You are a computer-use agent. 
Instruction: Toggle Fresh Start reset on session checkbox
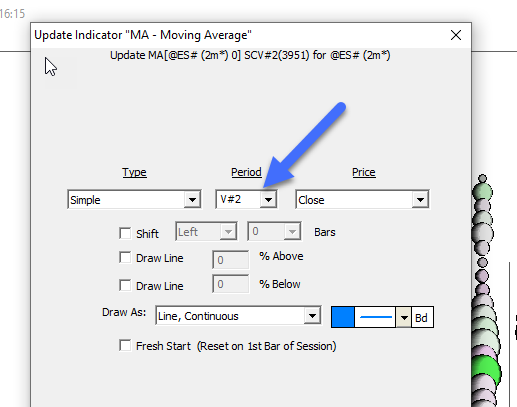pyautogui.click(x=125, y=345)
